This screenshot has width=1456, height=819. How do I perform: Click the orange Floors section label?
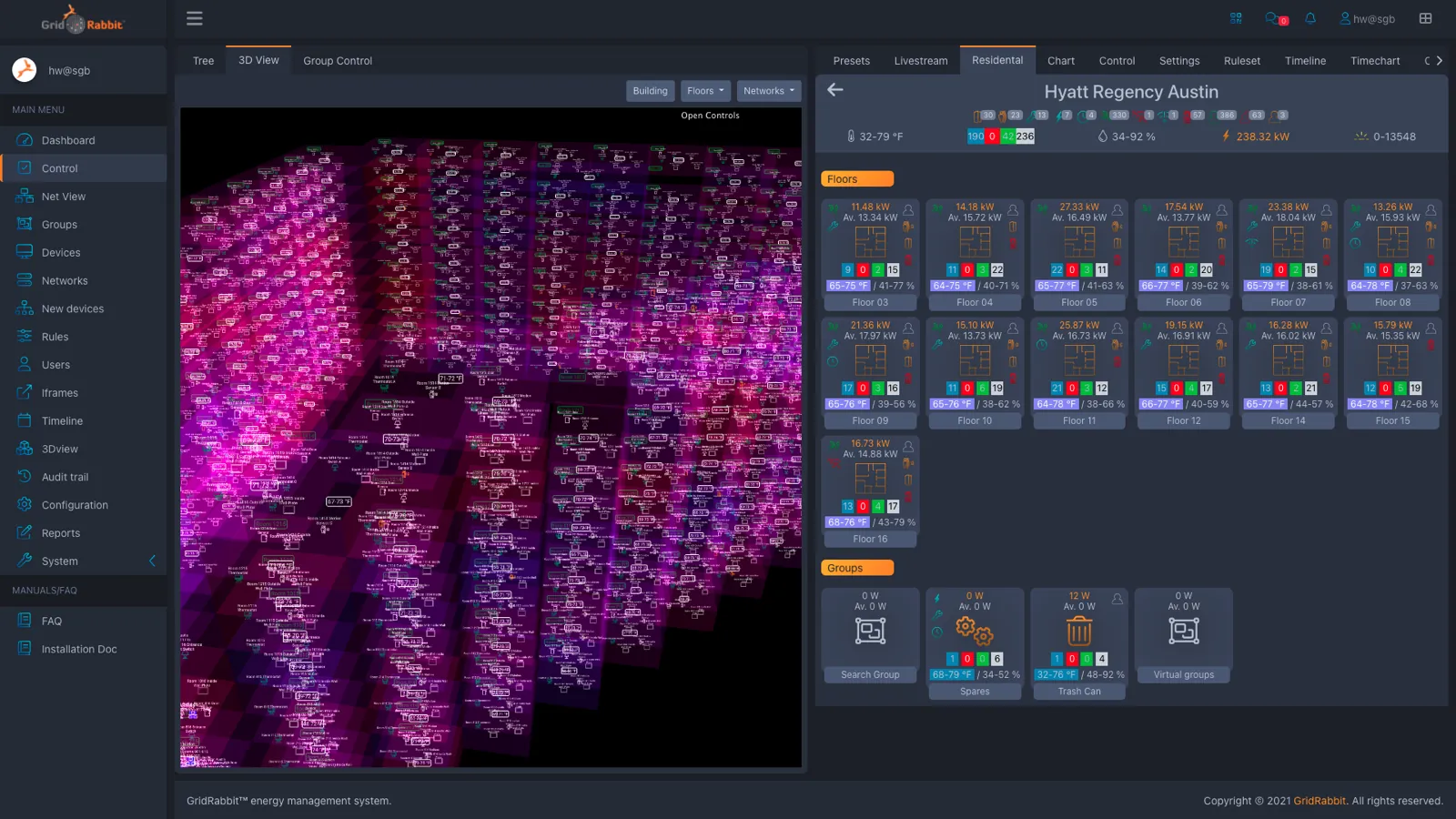pyautogui.click(x=857, y=179)
